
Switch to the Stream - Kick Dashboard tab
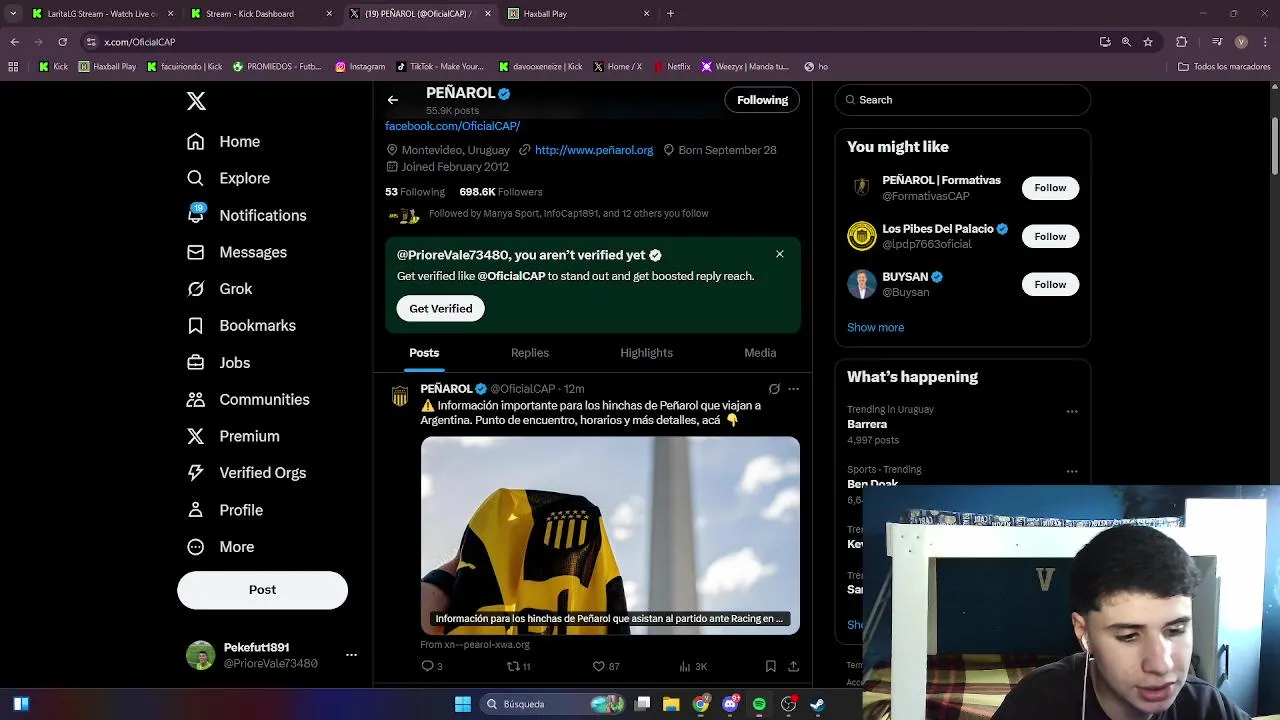[x=260, y=14]
